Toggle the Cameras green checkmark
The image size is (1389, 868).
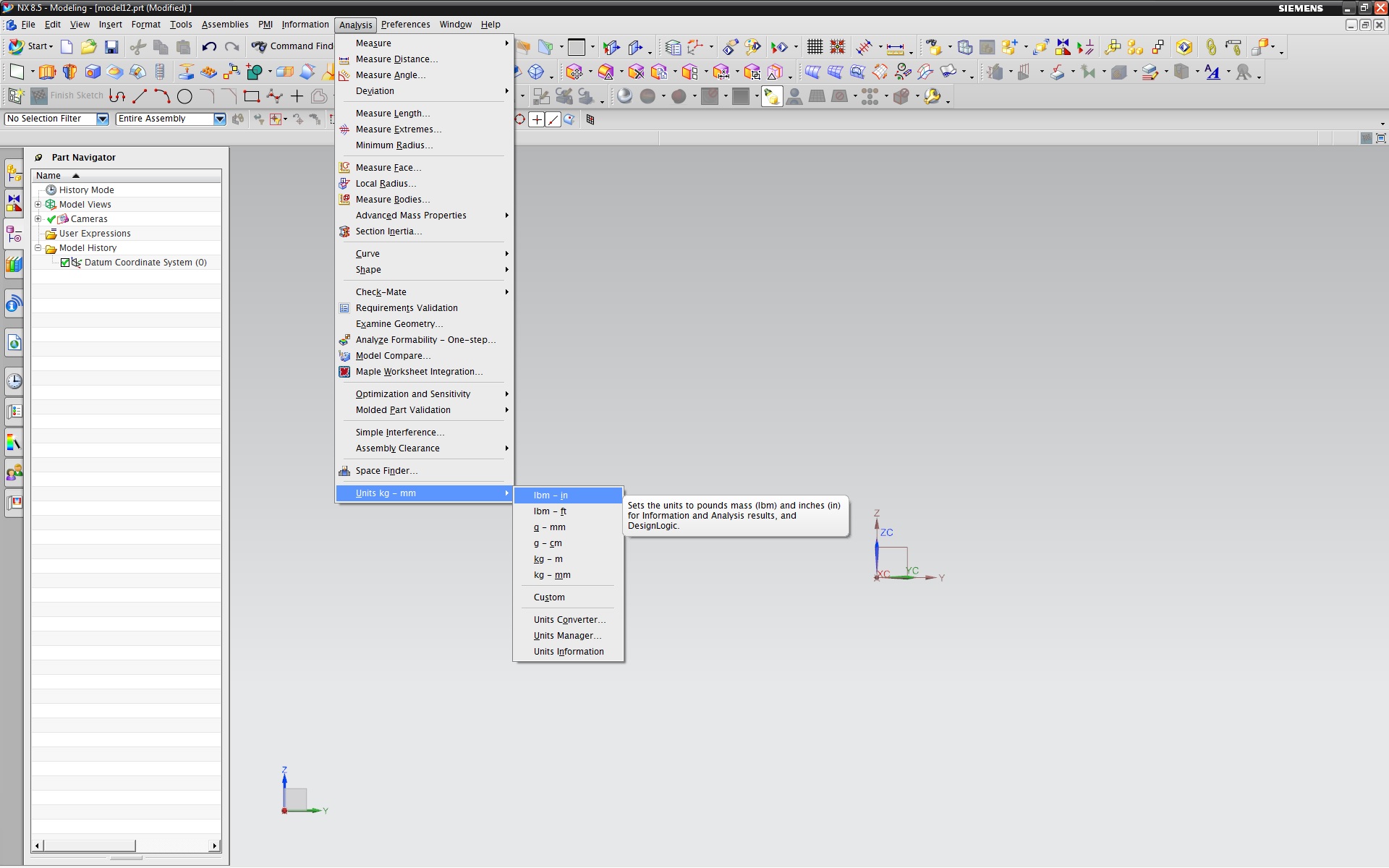(x=51, y=219)
